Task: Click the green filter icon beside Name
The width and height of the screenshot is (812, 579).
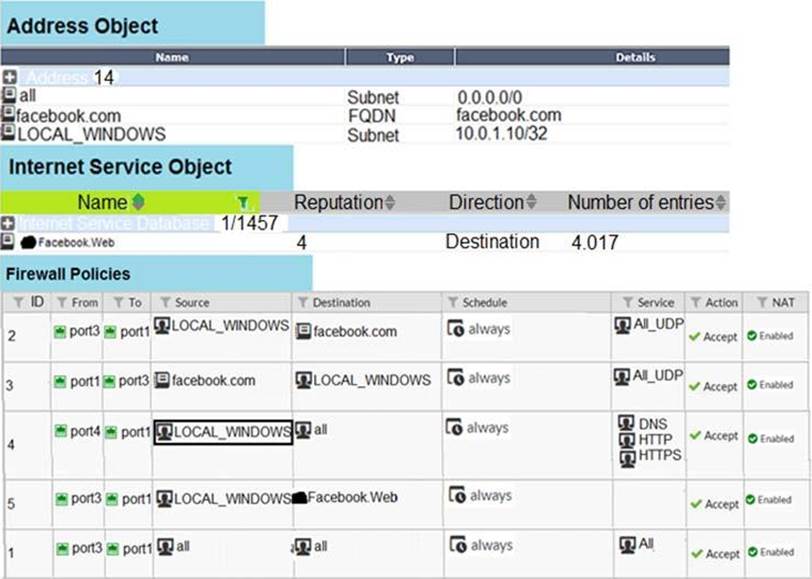Action: (x=242, y=202)
